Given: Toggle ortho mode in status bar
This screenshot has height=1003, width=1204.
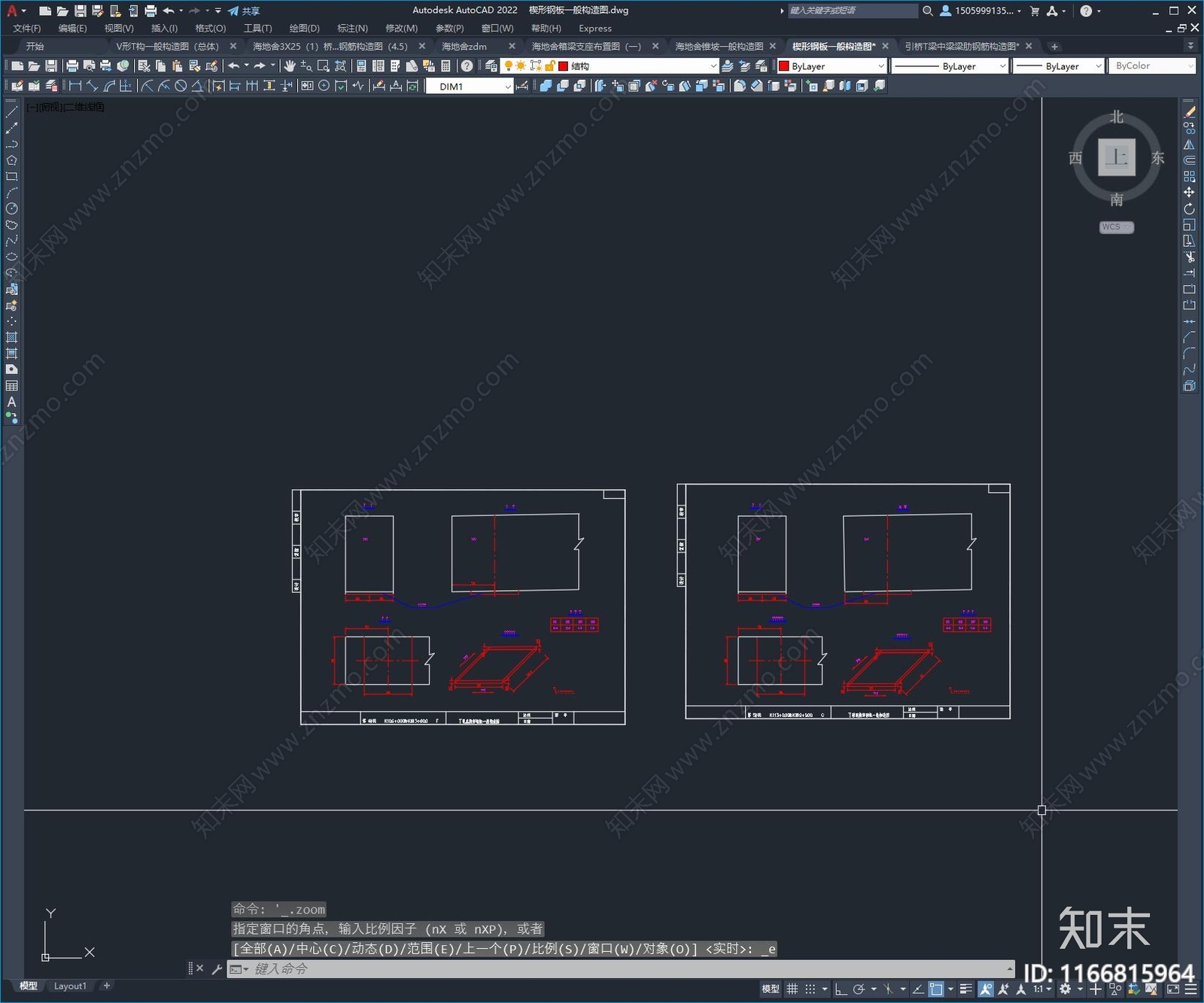Looking at the screenshot, I should [841, 989].
